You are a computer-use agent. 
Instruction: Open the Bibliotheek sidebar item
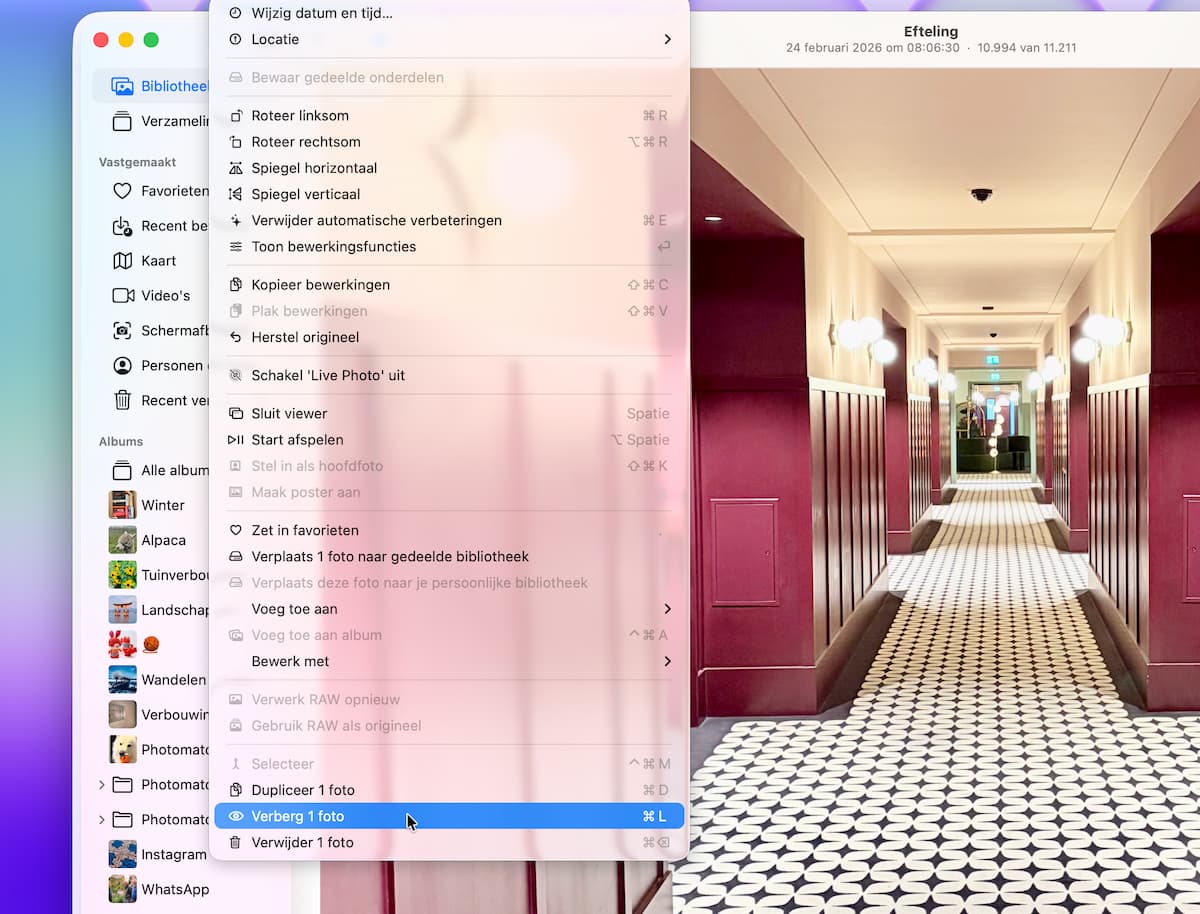pos(152,86)
